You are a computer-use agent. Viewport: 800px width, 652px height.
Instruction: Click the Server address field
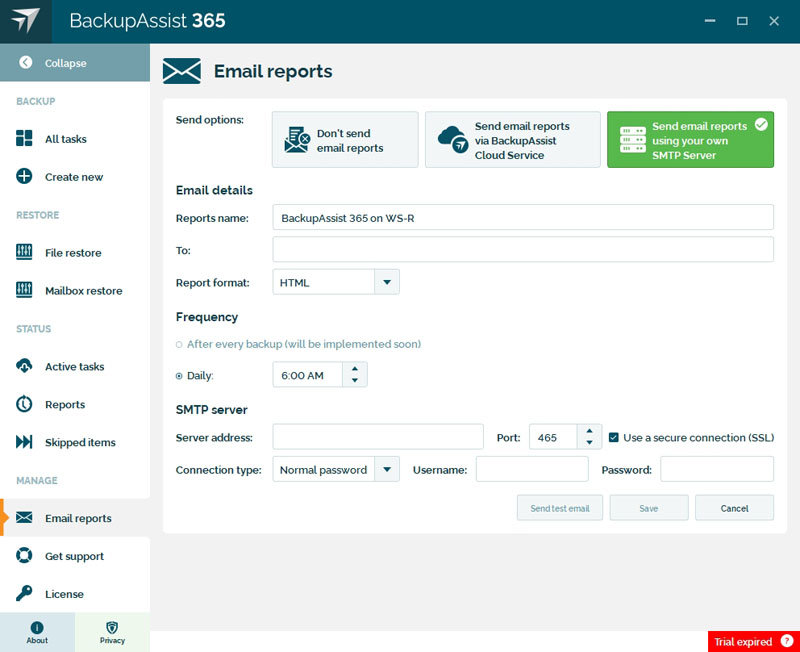pyautogui.click(x=378, y=437)
